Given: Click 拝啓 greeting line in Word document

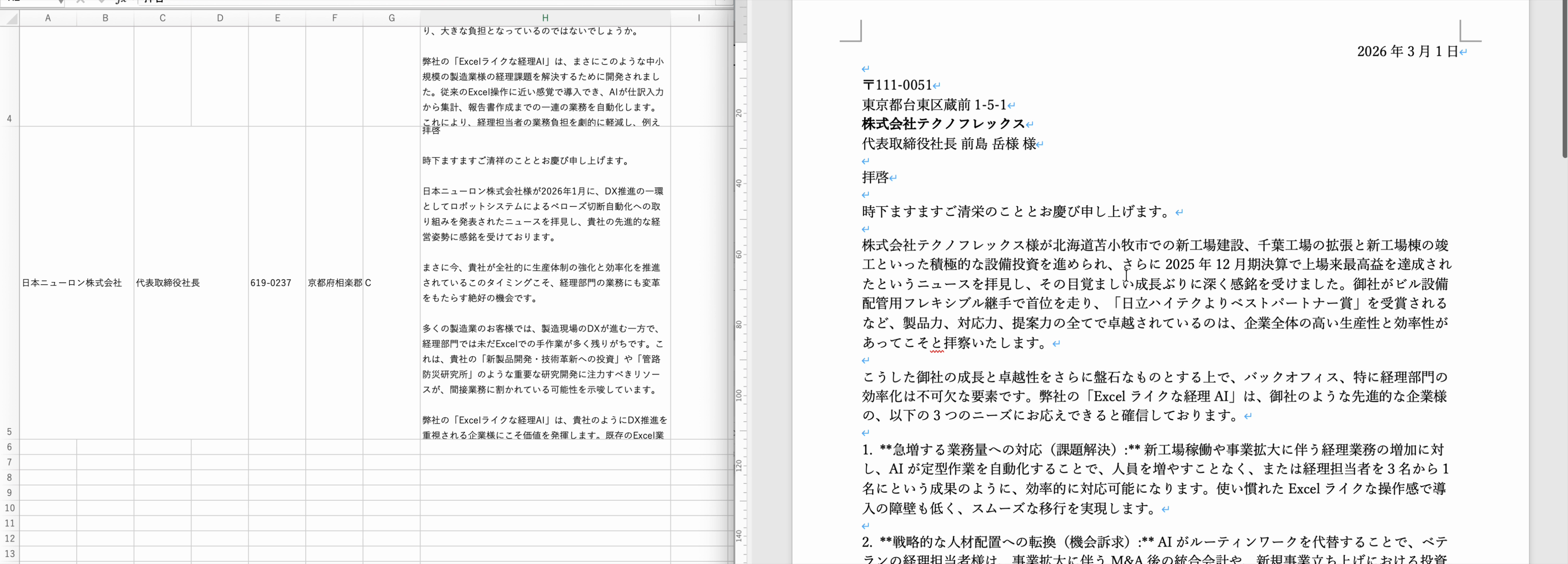Looking at the screenshot, I should [875, 178].
